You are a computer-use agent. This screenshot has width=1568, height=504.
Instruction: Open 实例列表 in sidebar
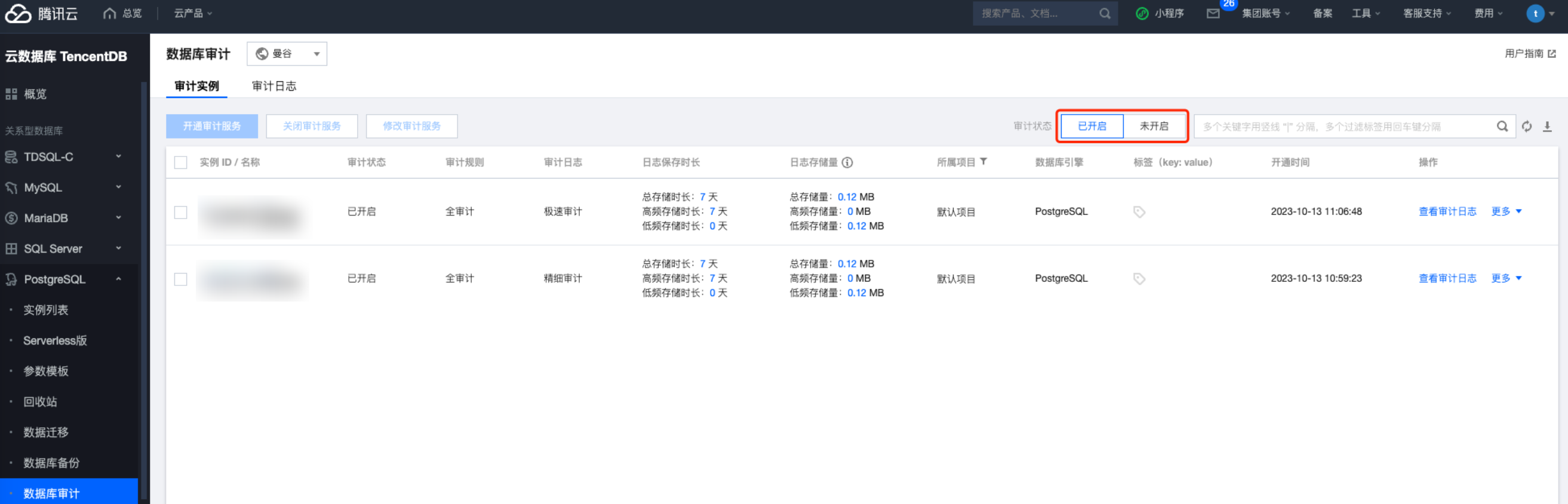(x=45, y=310)
